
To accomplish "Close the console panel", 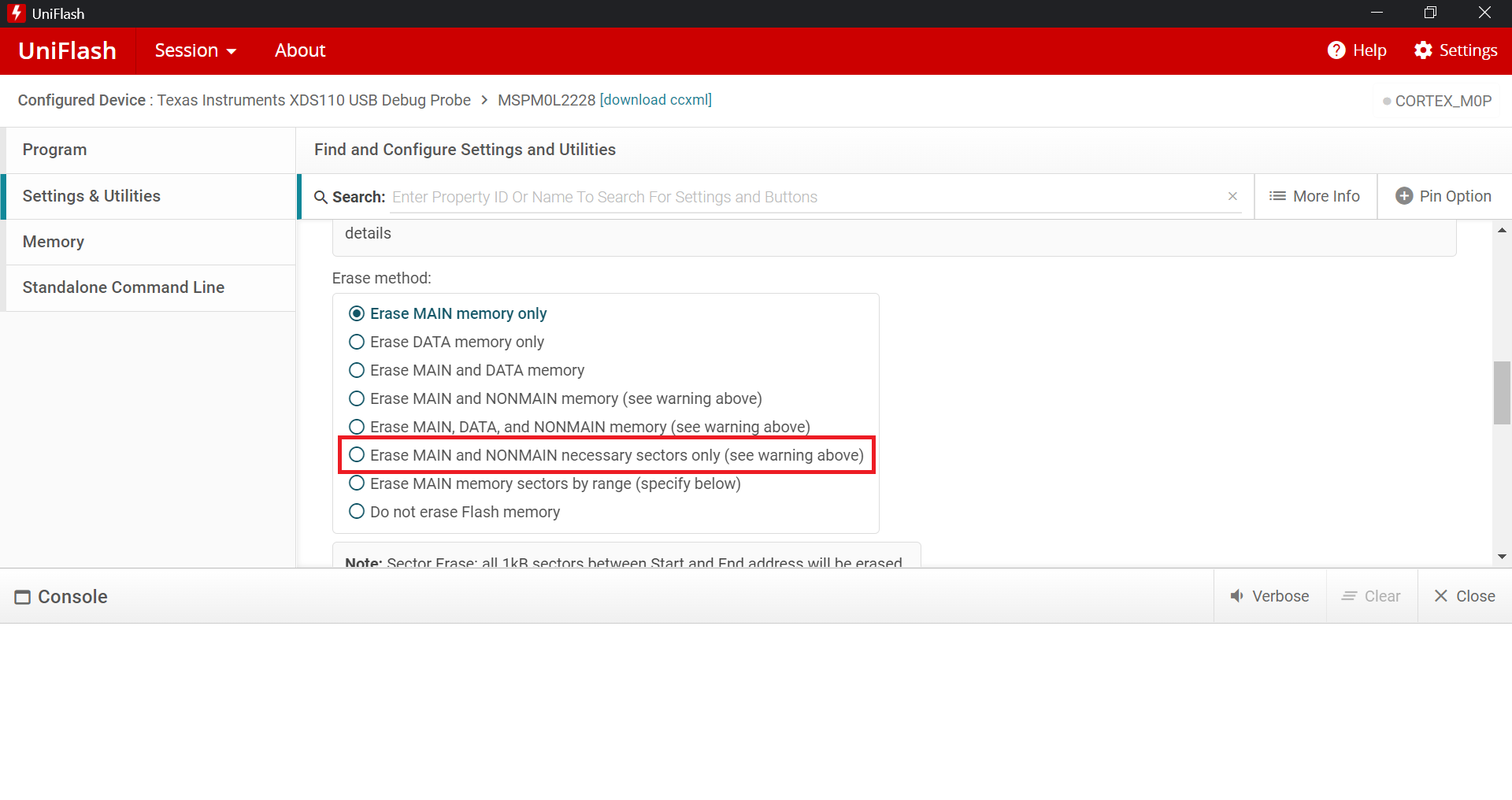I will coord(1464,596).
